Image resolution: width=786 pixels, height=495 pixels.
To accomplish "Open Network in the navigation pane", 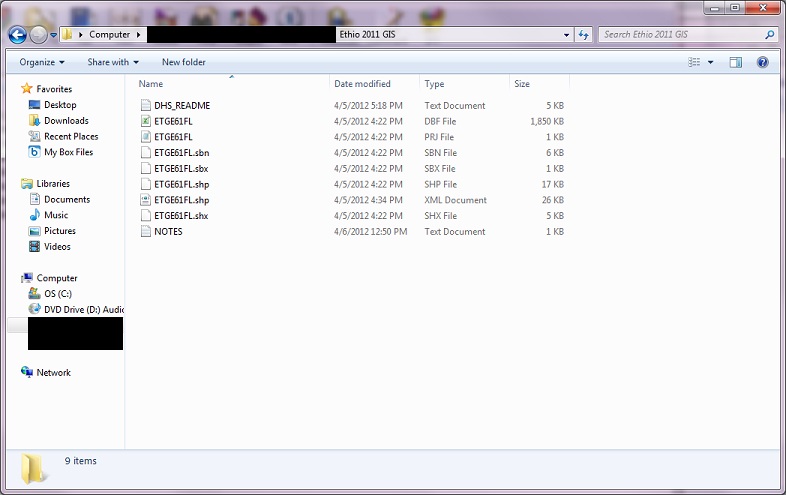I will point(53,373).
